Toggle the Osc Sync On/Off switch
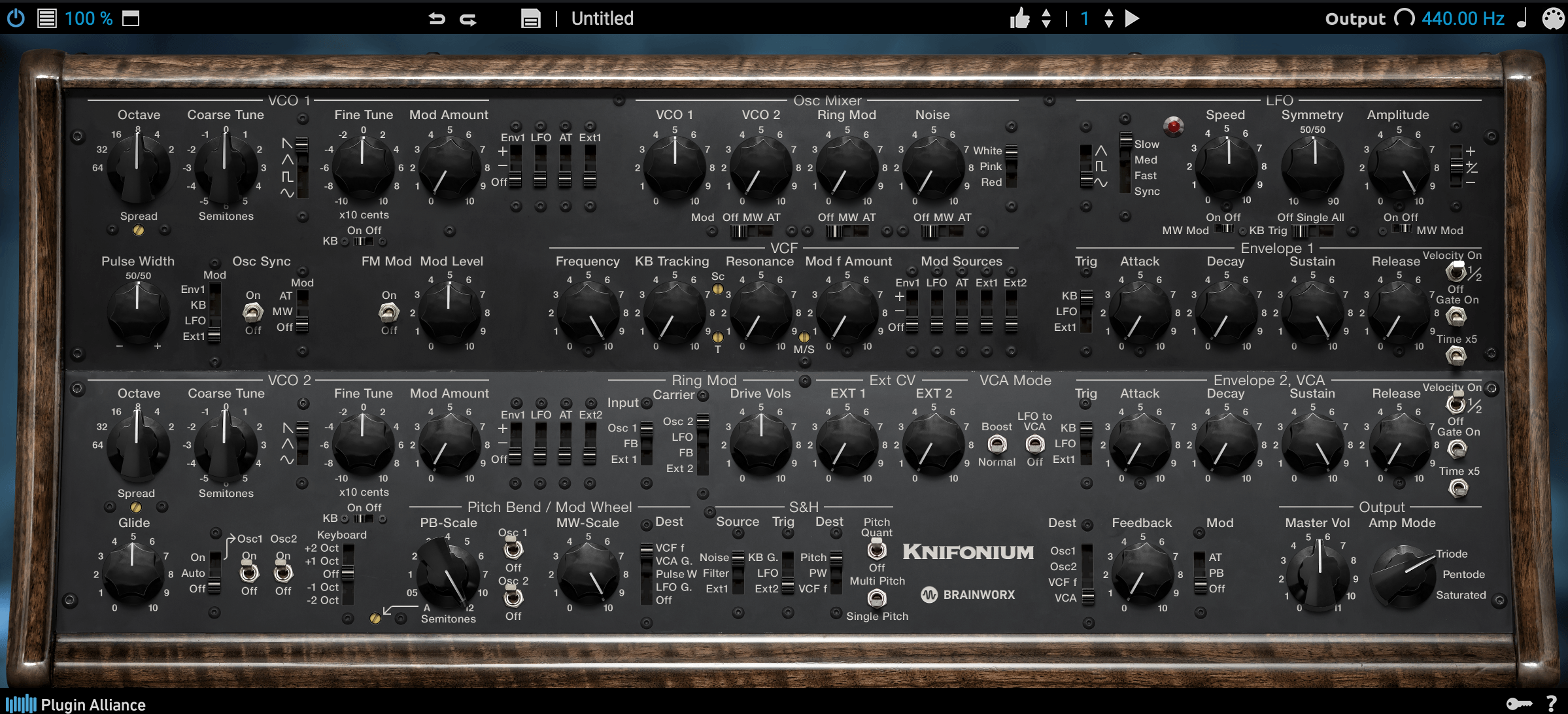The width and height of the screenshot is (1568, 714). pyautogui.click(x=252, y=313)
